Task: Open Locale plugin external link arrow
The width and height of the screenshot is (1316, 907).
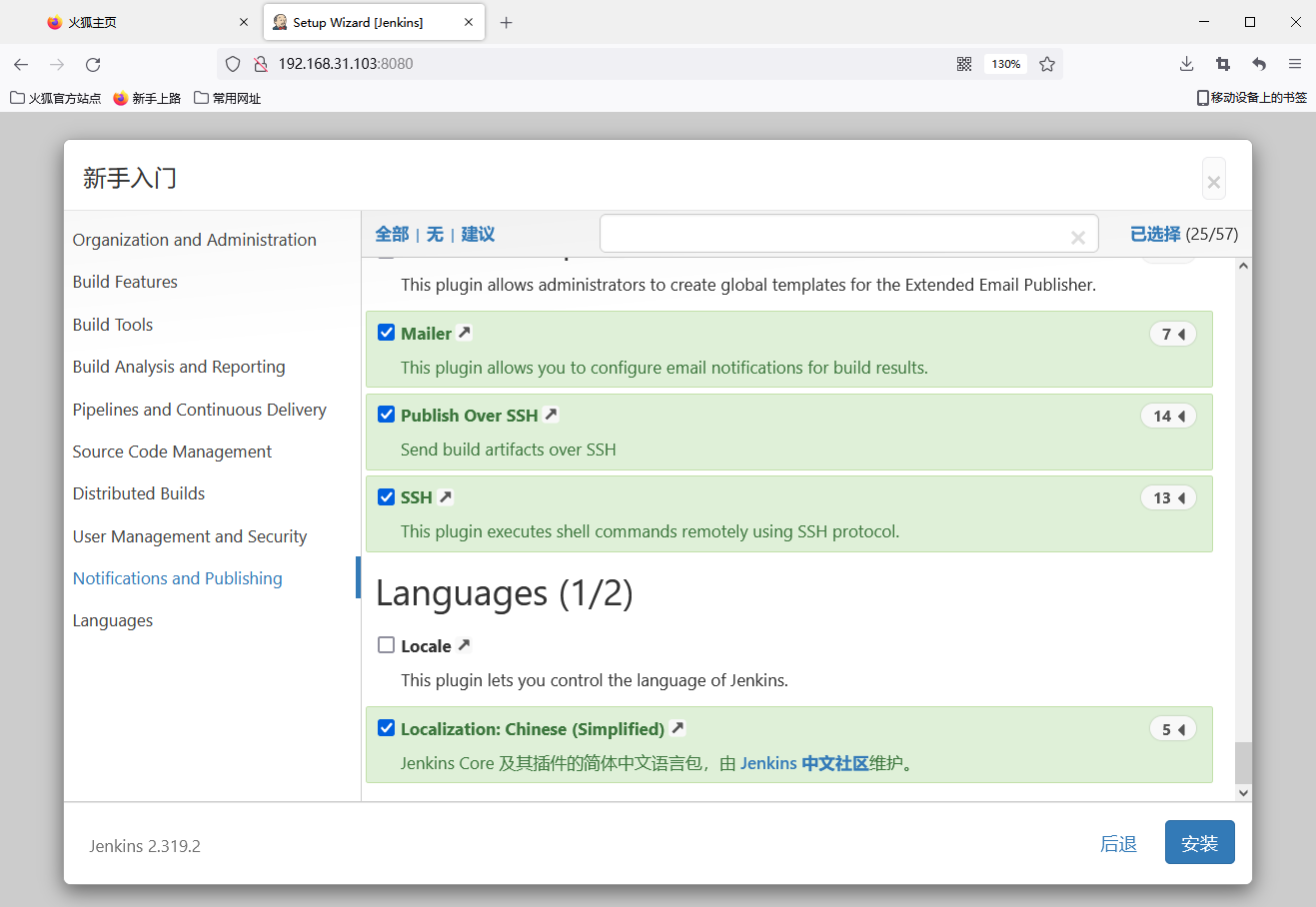Action: tap(464, 645)
